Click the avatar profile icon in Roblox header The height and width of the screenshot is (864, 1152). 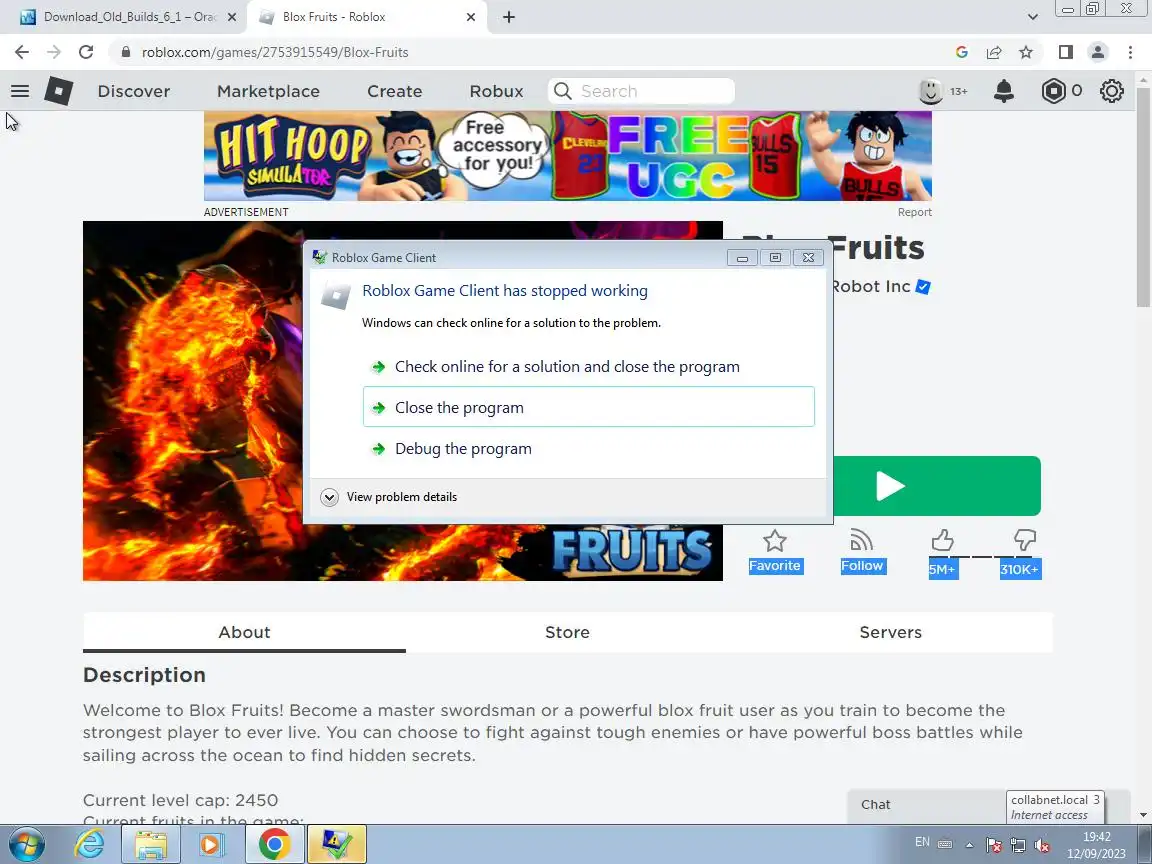click(x=931, y=91)
